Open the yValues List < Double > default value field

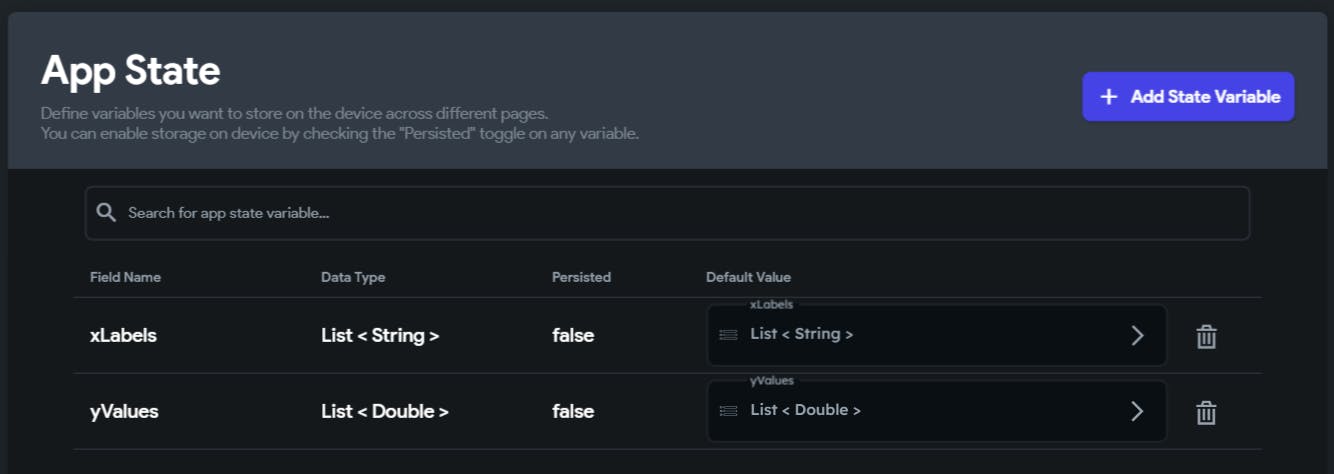[900, 411]
